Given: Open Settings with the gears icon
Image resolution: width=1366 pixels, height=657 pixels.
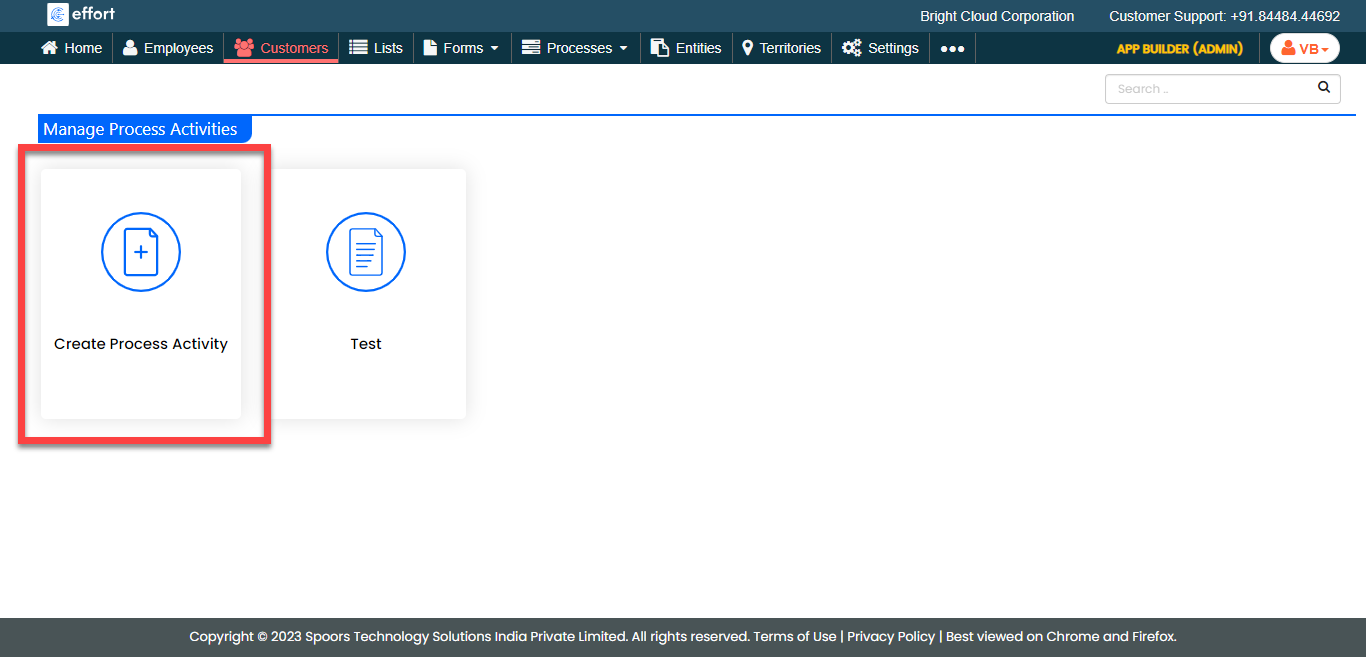Looking at the screenshot, I should click(x=851, y=48).
